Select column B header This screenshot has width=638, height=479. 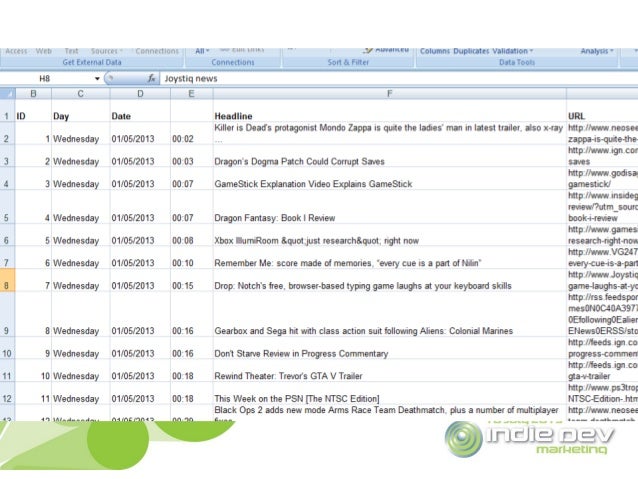(33, 94)
